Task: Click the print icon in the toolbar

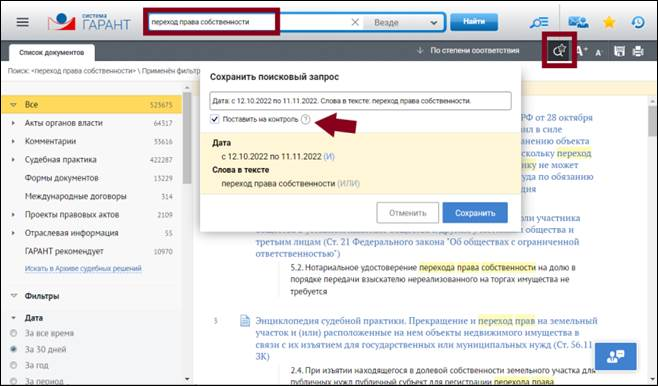Action: pyautogui.click(x=638, y=51)
